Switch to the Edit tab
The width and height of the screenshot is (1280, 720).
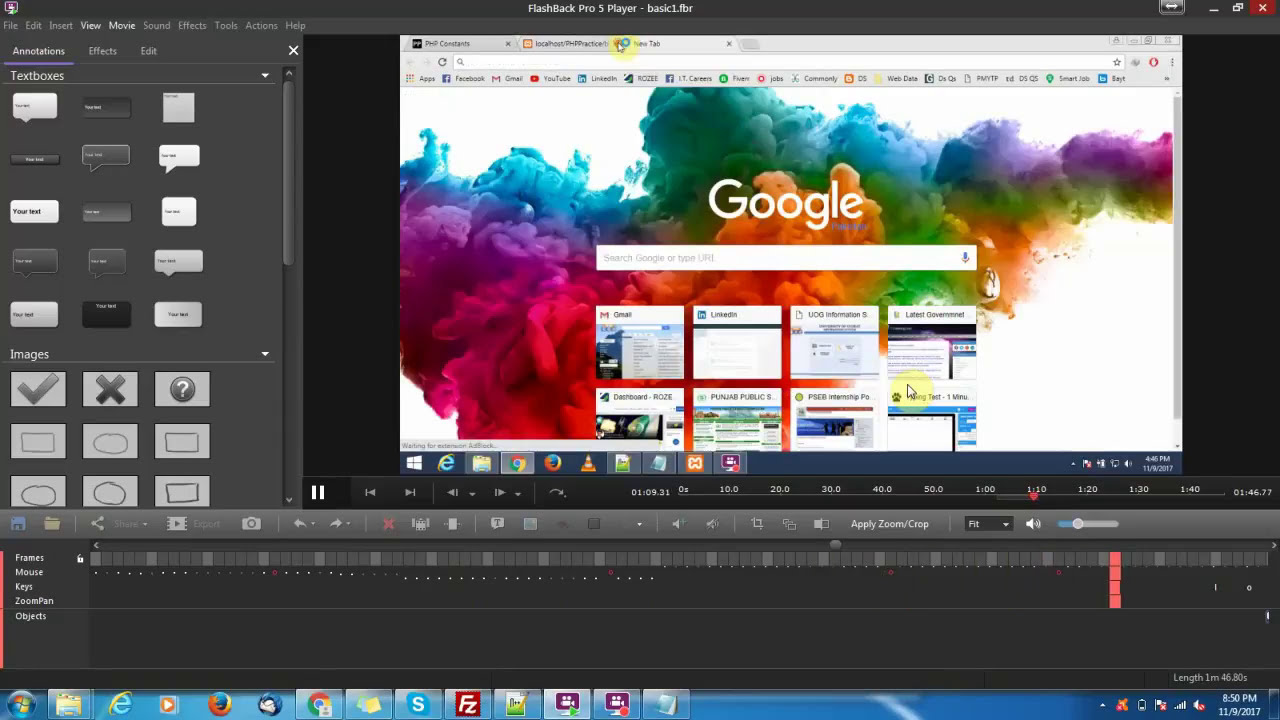click(148, 51)
